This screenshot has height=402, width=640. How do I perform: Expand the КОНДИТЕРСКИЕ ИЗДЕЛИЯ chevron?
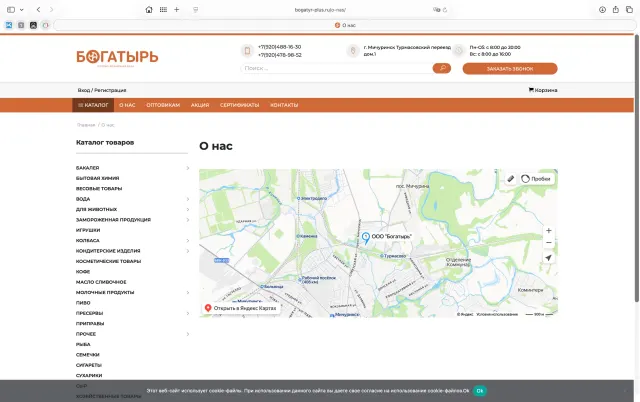[188, 251]
